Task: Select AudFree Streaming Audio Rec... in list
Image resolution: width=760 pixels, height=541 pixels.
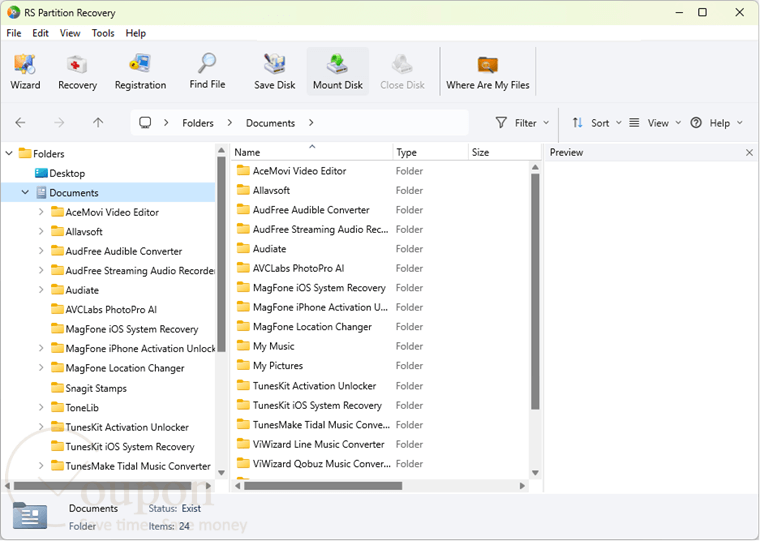Action: pyautogui.click(x=320, y=229)
